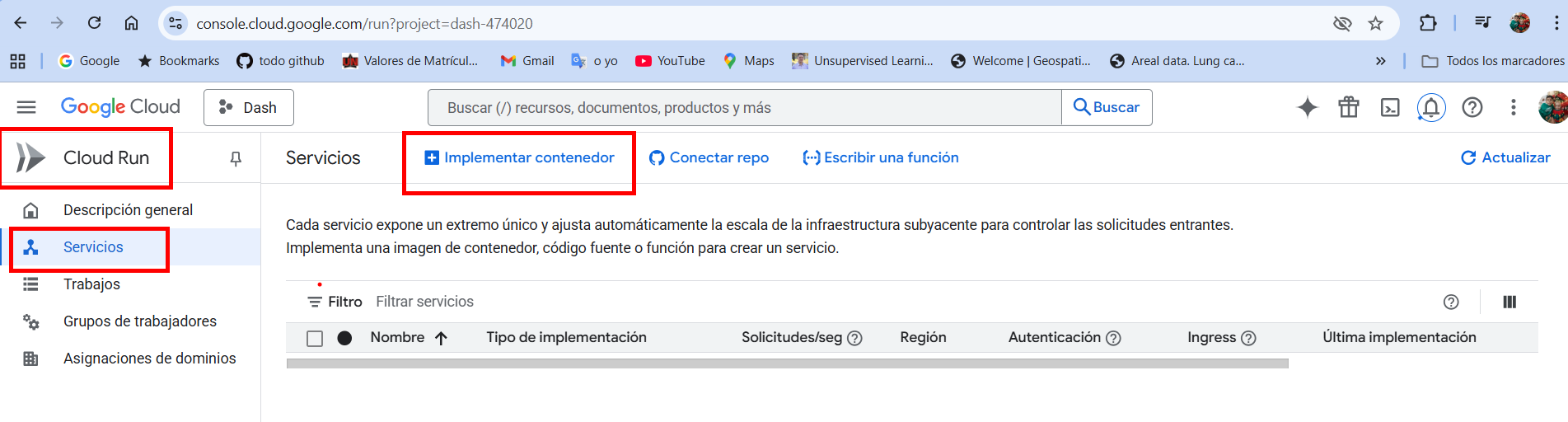Image resolution: width=1568 pixels, height=422 pixels.
Task: Click the Google account avatar in console
Action: click(1553, 107)
